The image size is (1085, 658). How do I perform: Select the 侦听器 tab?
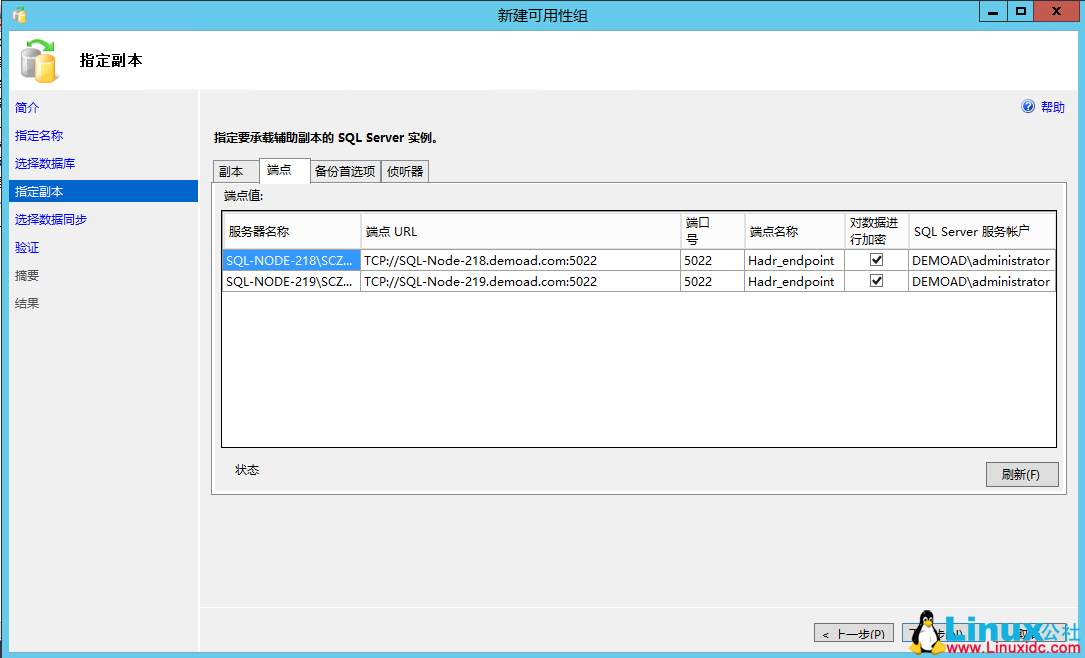pyautogui.click(x=404, y=170)
